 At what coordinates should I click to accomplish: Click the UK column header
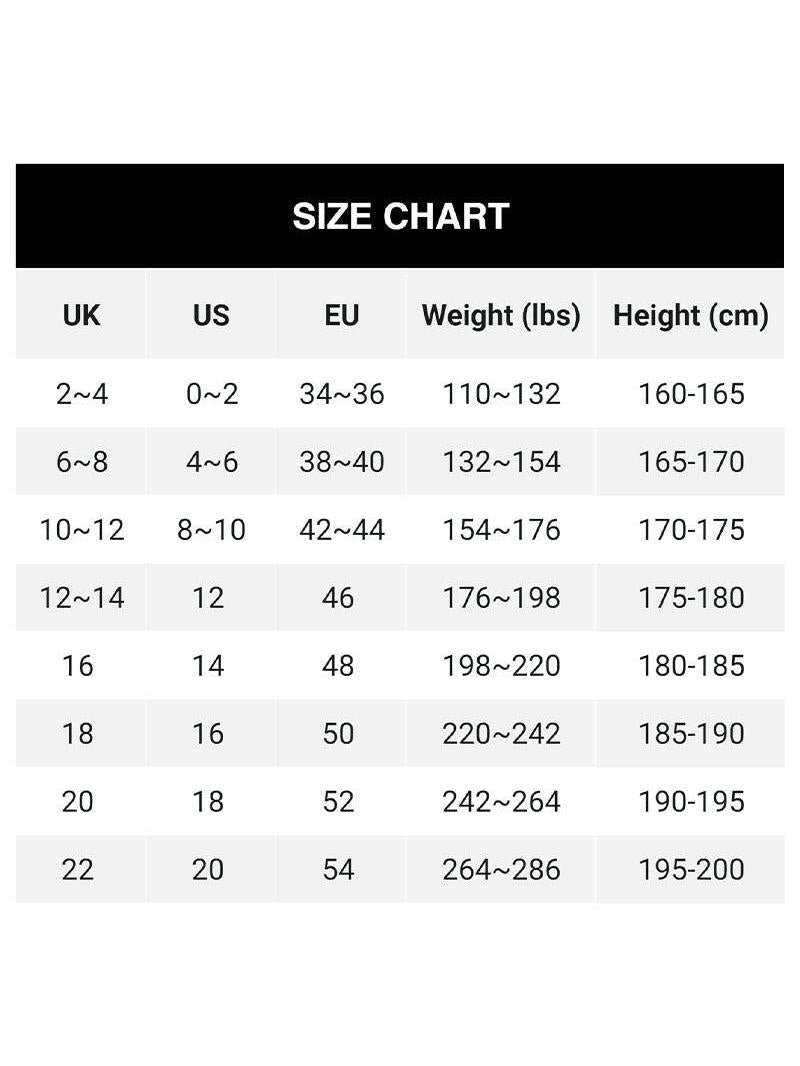pos(81,315)
